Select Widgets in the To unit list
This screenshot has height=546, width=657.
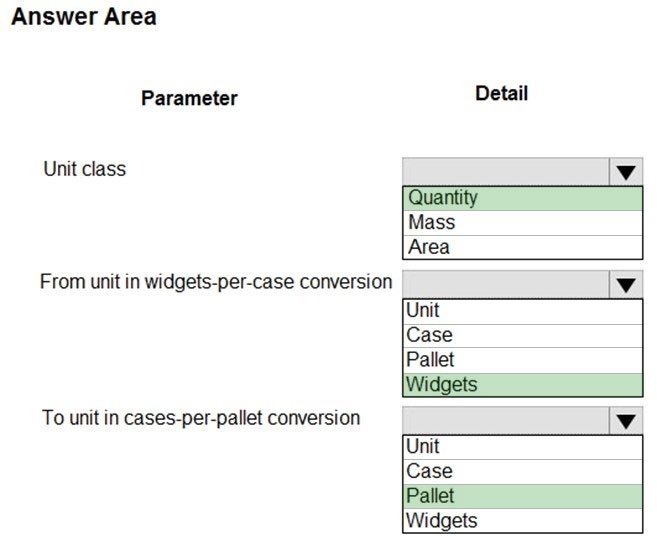click(x=522, y=521)
